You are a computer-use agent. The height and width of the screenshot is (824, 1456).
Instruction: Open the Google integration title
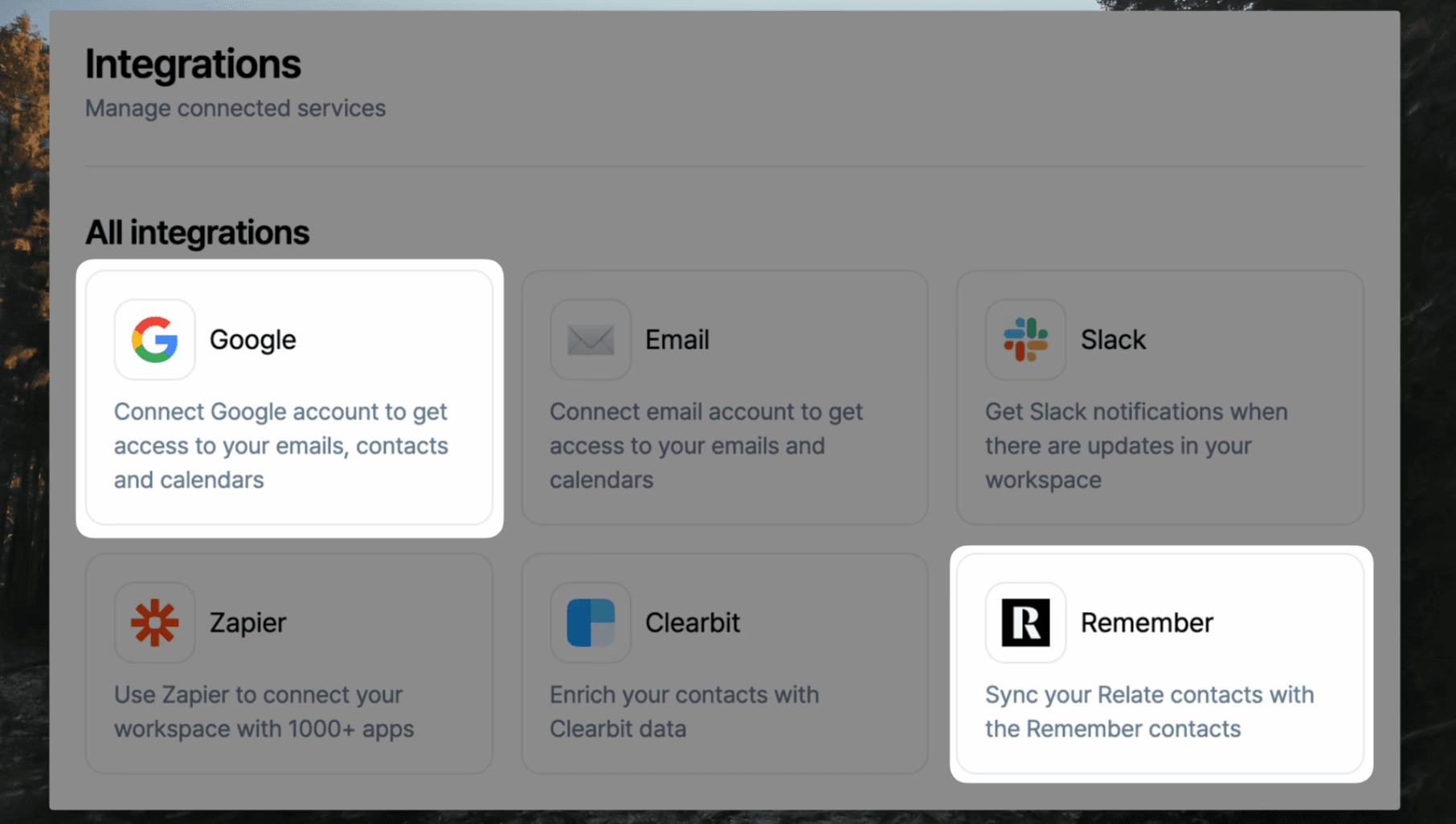[x=253, y=341]
